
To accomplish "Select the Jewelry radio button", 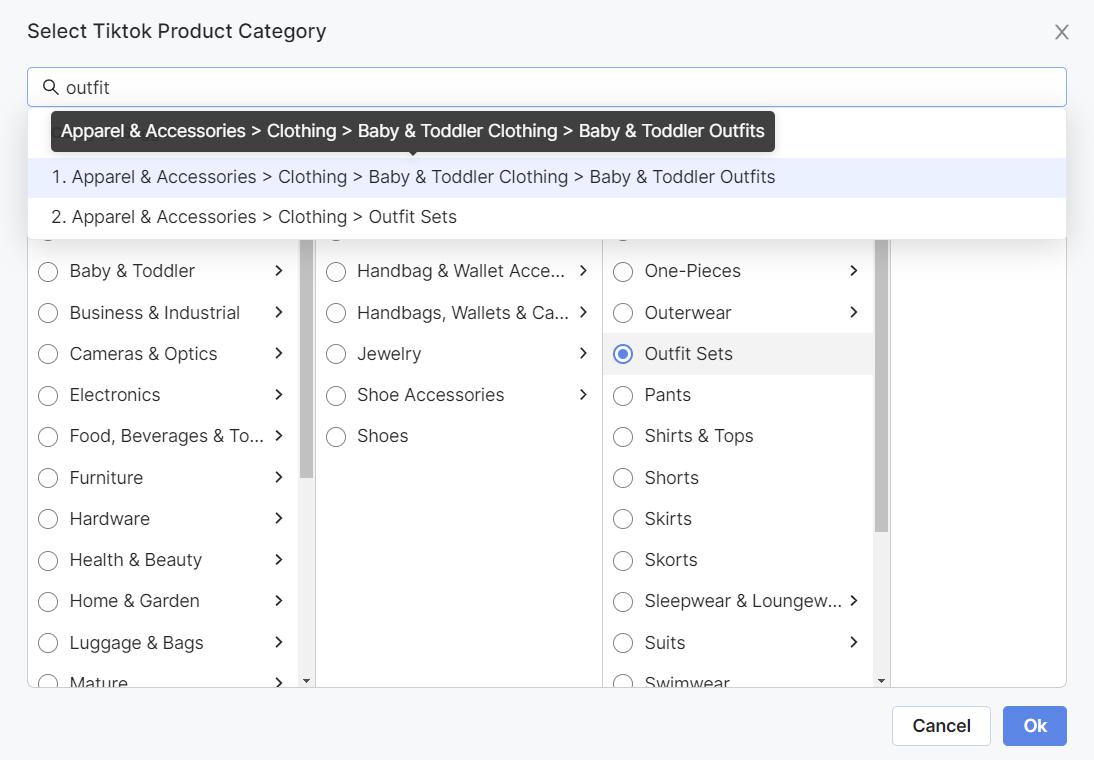I will [x=336, y=354].
